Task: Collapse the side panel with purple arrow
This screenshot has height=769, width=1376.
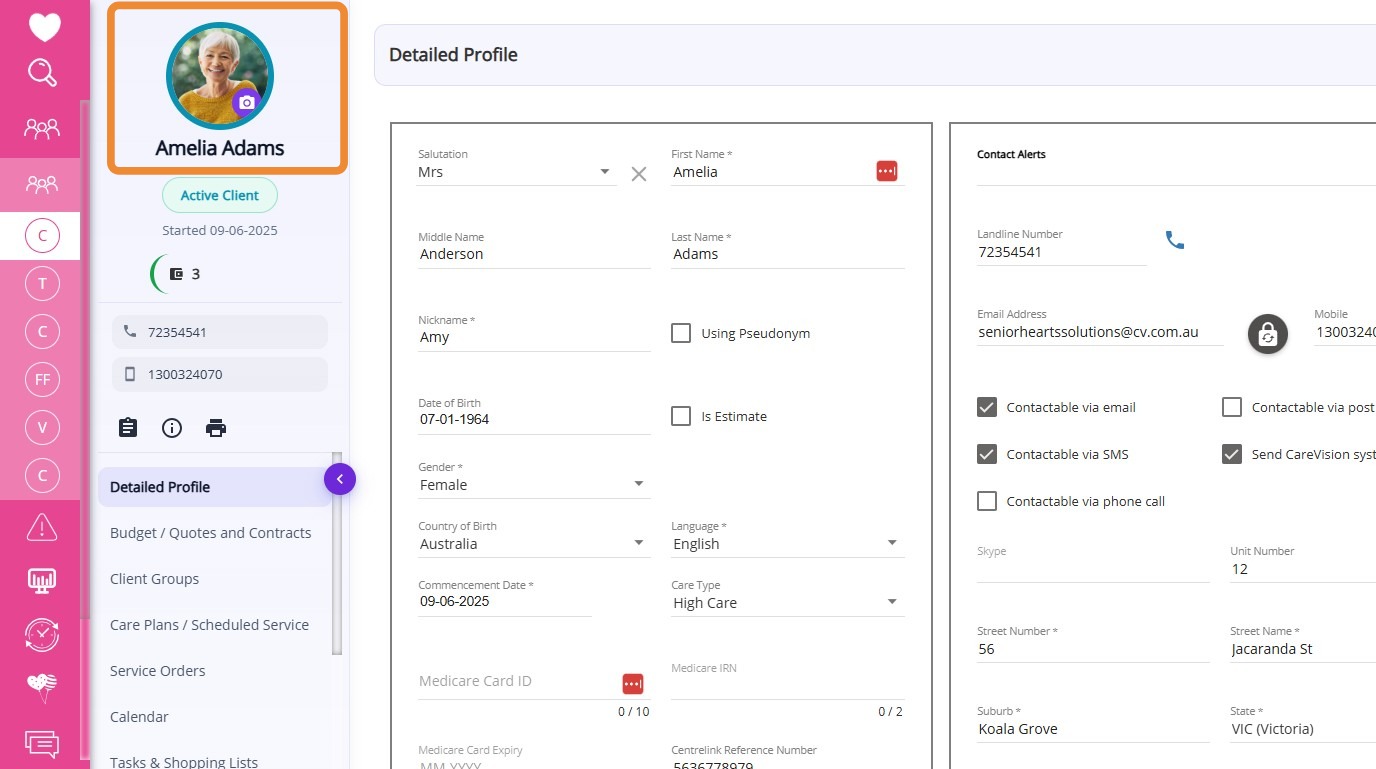Action: tap(340, 480)
